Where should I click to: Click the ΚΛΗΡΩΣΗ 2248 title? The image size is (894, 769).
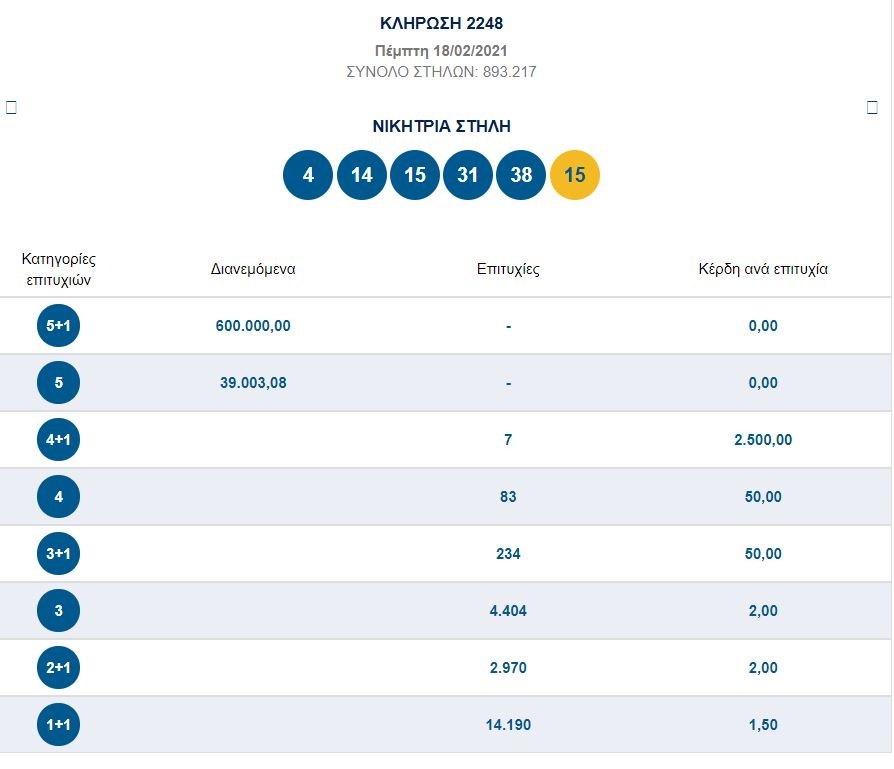(449, 23)
